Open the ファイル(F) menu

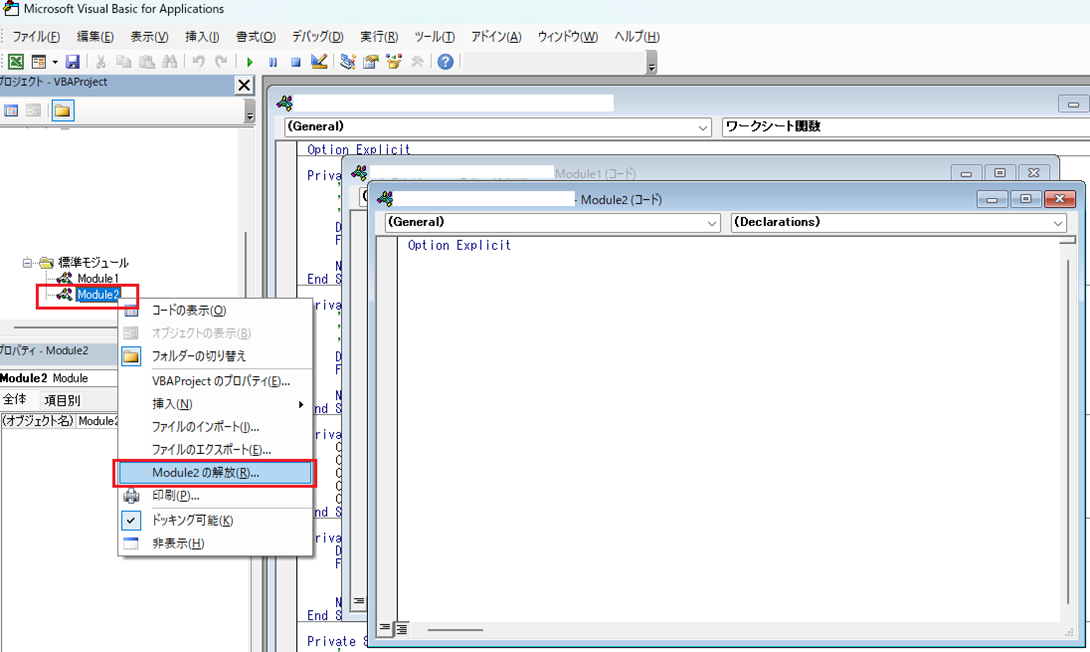[35, 37]
